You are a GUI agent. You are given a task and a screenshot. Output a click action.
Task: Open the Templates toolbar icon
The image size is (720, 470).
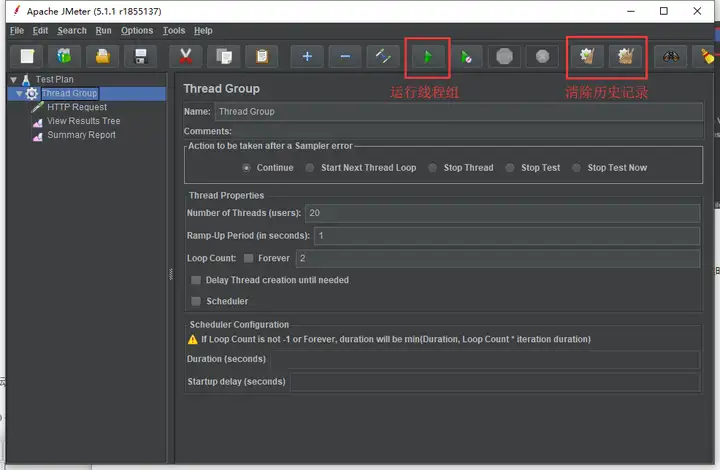click(64, 56)
